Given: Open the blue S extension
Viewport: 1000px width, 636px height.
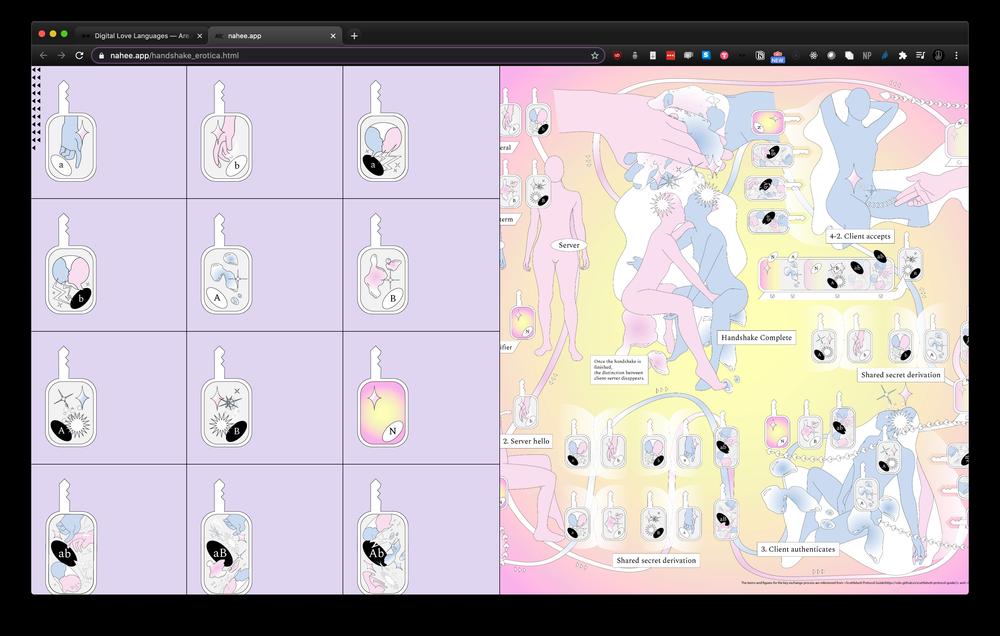Looking at the screenshot, I should [x=706, y=55].
